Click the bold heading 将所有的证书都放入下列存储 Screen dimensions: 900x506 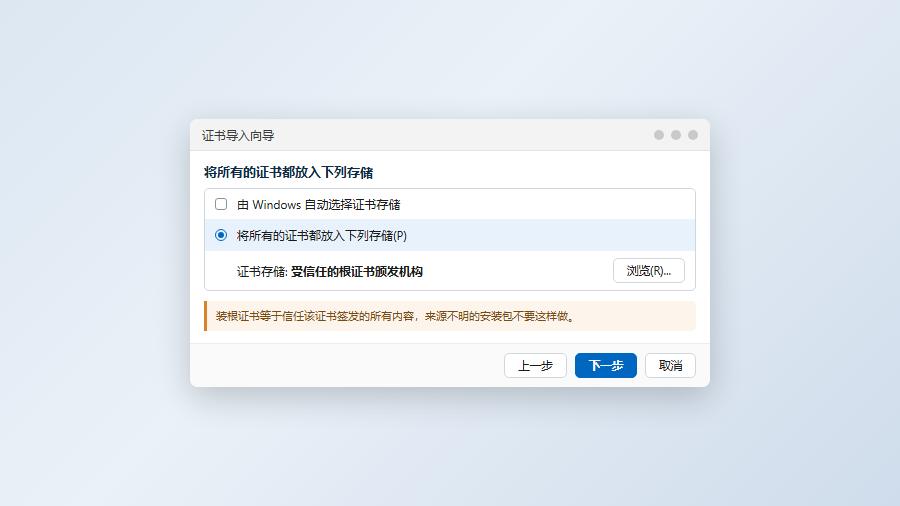pyautogui.click(x=289, y=173)
